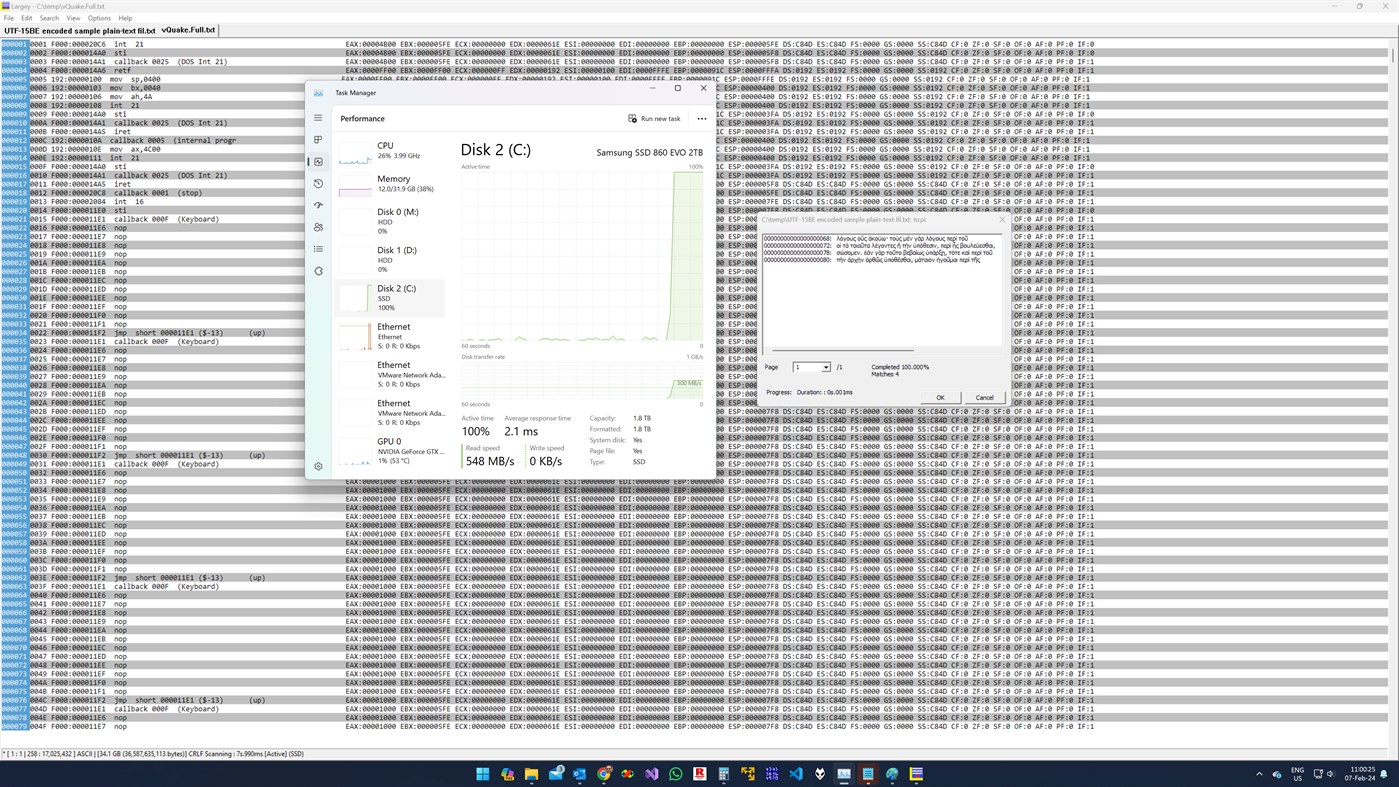The image size is (1399, 787).
Task: Select Performance page icon in Task Manager sidebar
Action: tap(318, 162)
